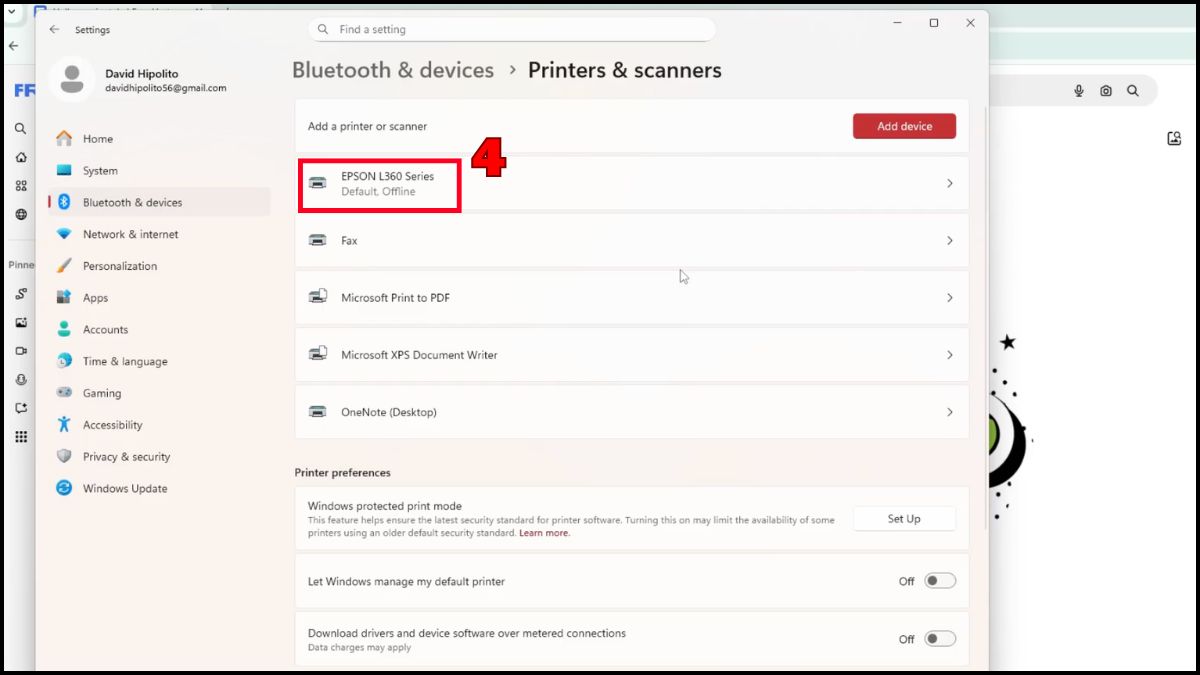Click the Find a setting search field

point(512,30)
